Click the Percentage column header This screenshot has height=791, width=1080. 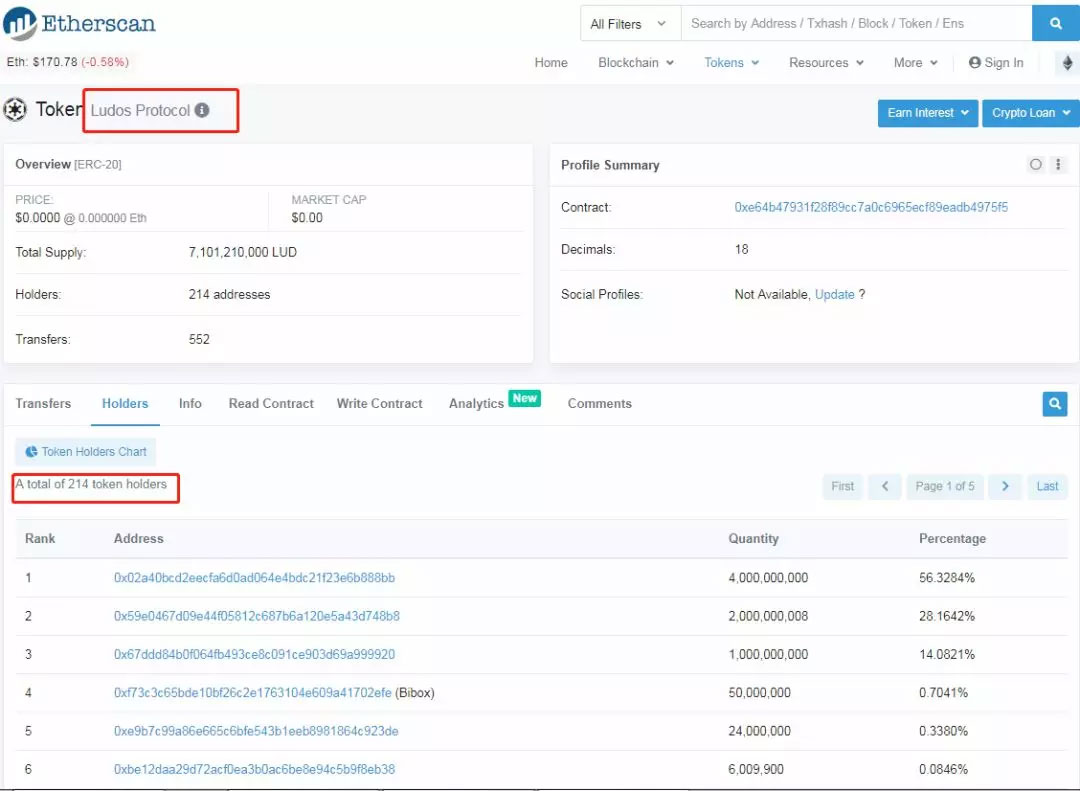953,539
